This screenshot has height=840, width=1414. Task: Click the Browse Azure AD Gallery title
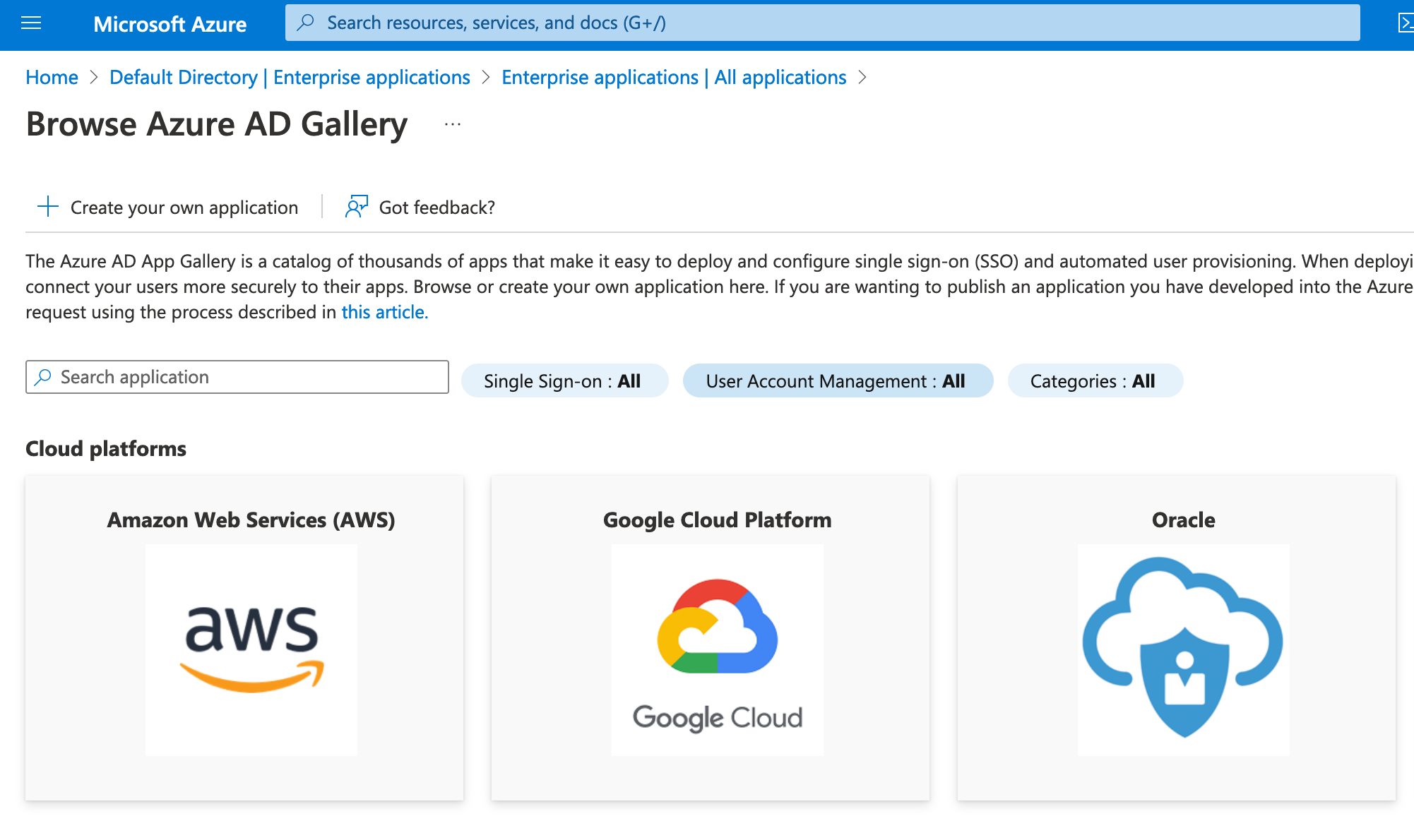217,124
